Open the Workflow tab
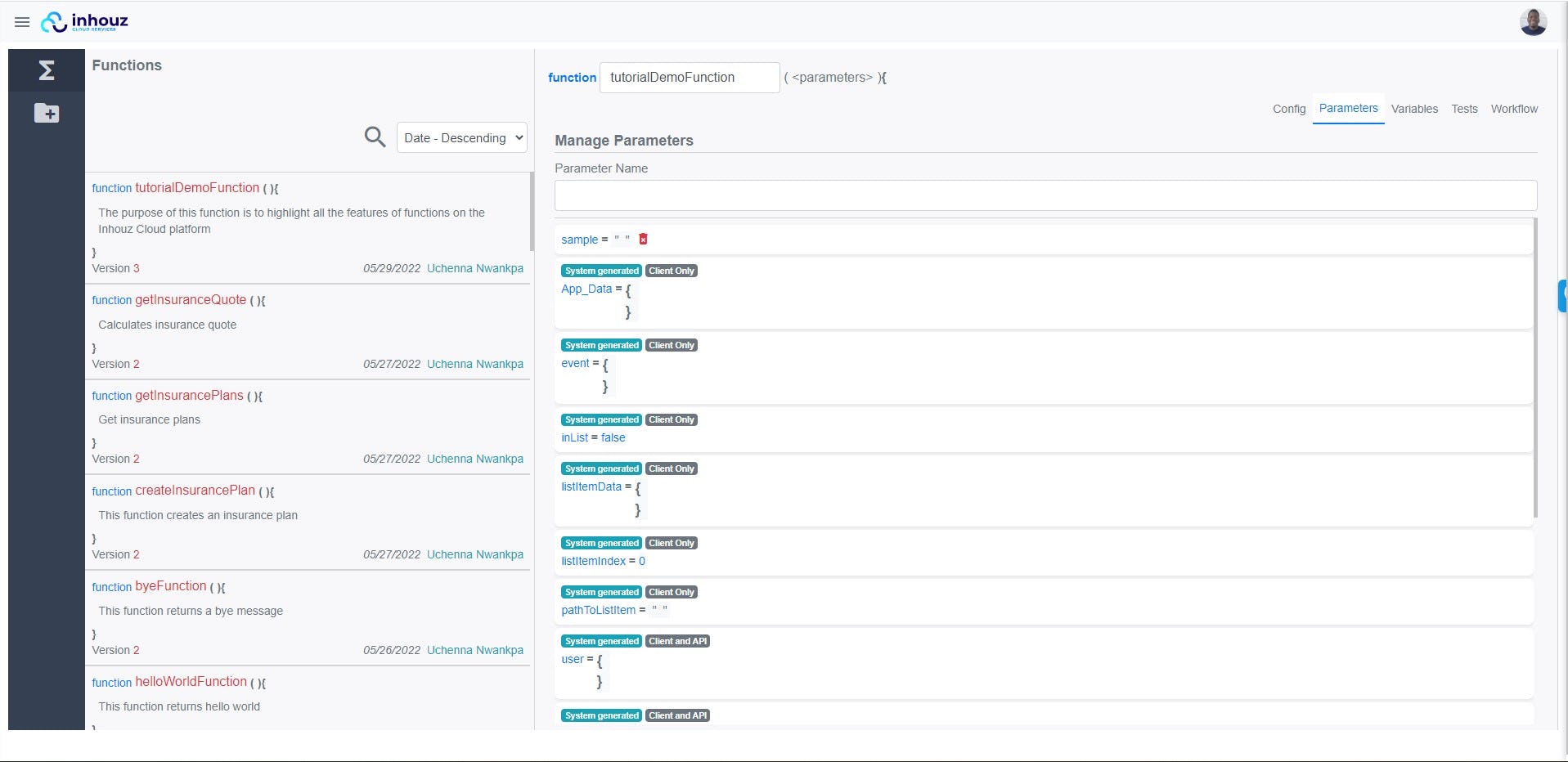This screenshot has width=1568, height=762. [x=1514, y=109]
